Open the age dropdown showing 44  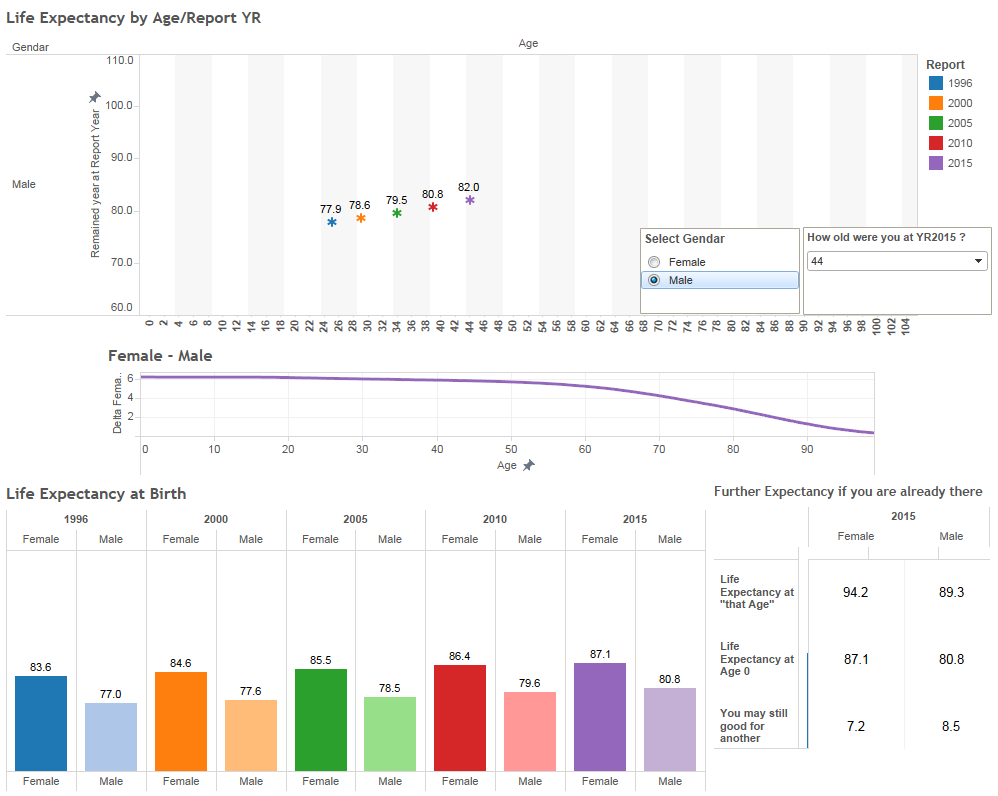coord(897,261)
